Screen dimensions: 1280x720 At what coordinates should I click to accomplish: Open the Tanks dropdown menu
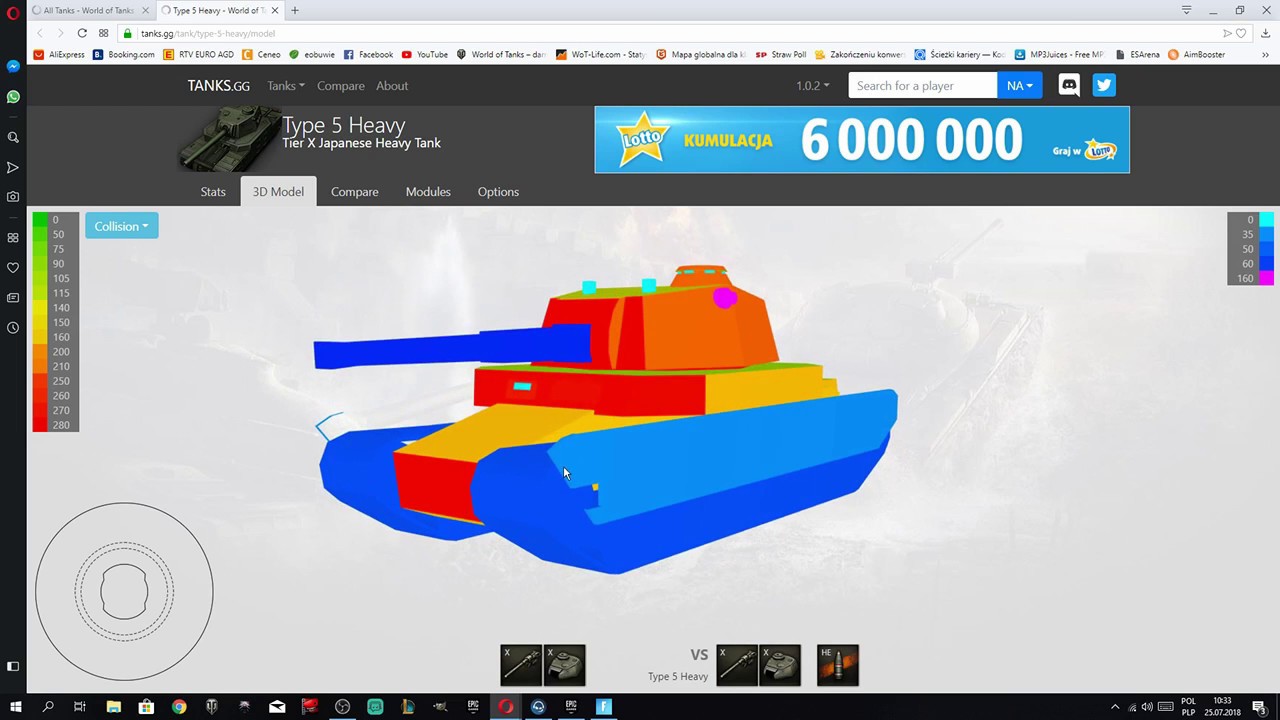tap(286, 86)
